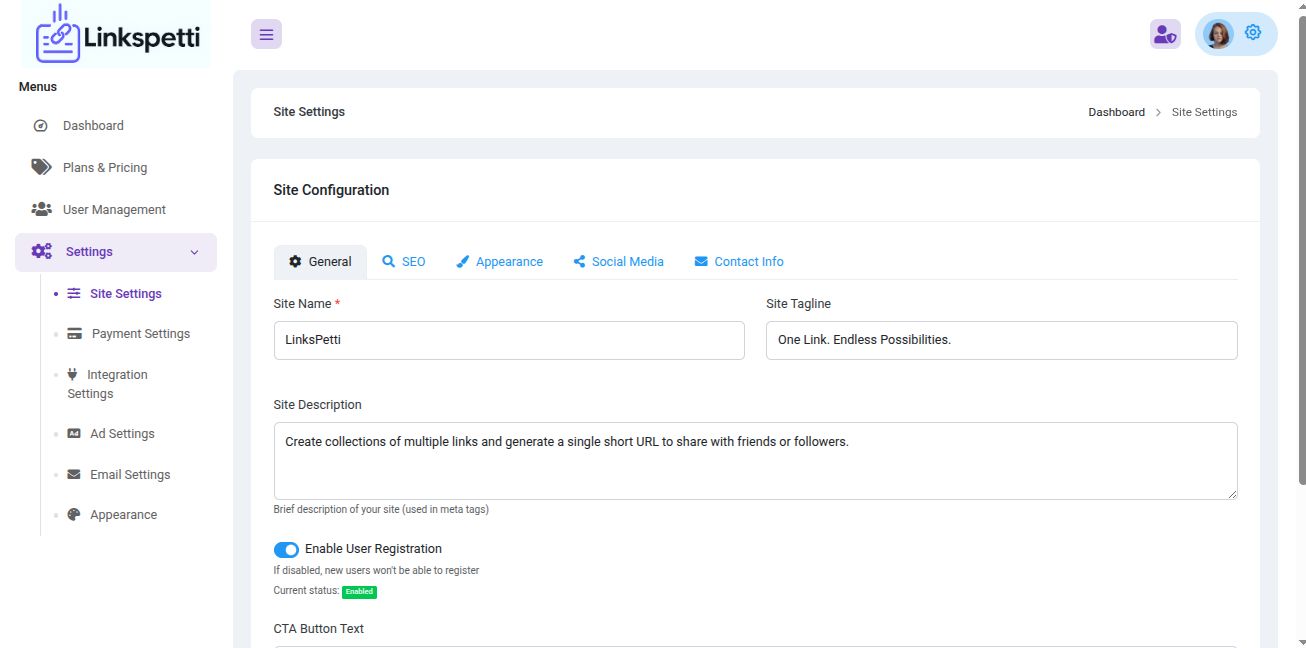Click the Contact Info envelope icon
1306x648 pixels.
701,262
